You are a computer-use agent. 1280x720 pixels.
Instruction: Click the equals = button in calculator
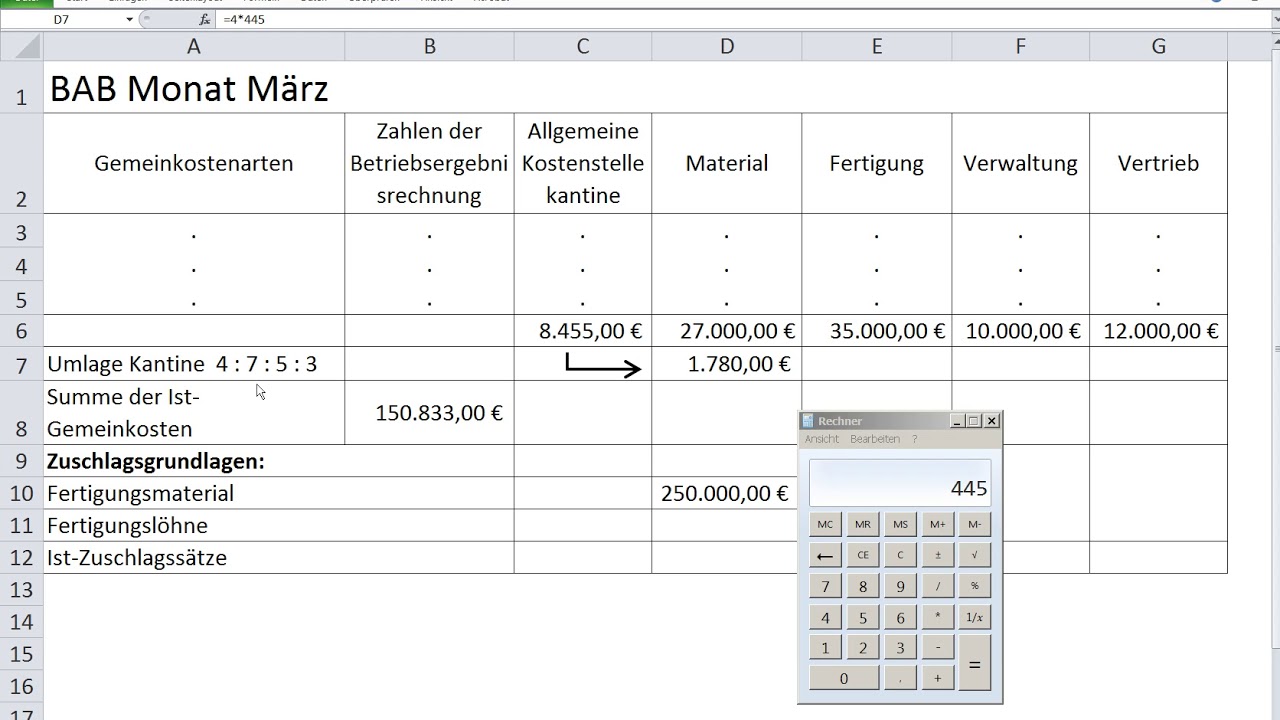[x=975, y=664]
